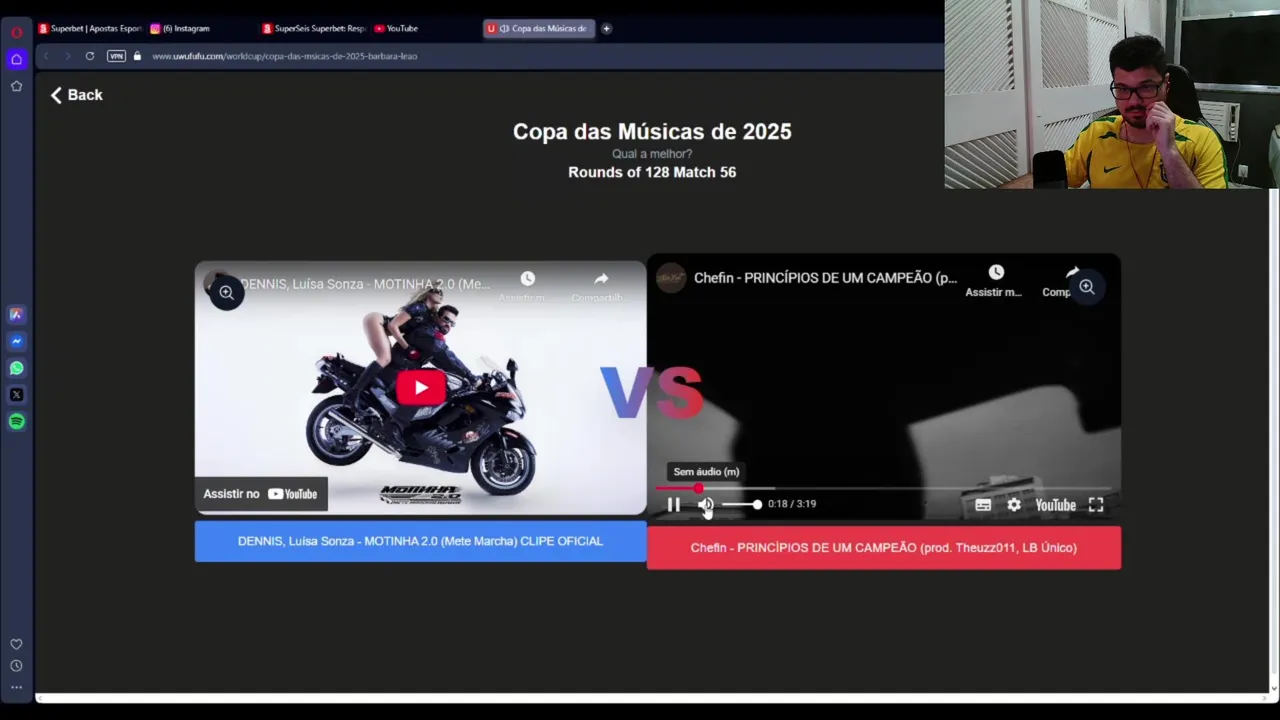Pause the Chefin video

coord(674,505)
